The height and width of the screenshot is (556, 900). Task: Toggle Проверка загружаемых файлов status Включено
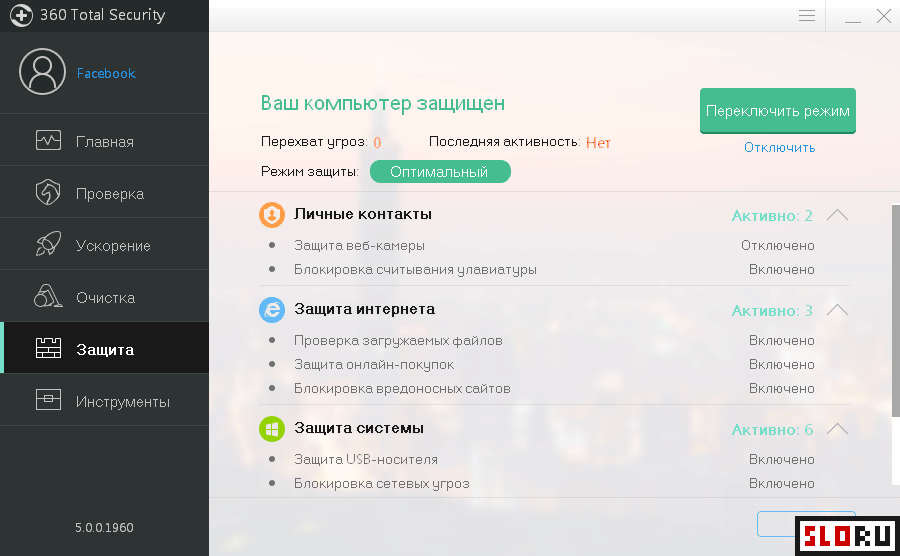(x=782, y=341)
